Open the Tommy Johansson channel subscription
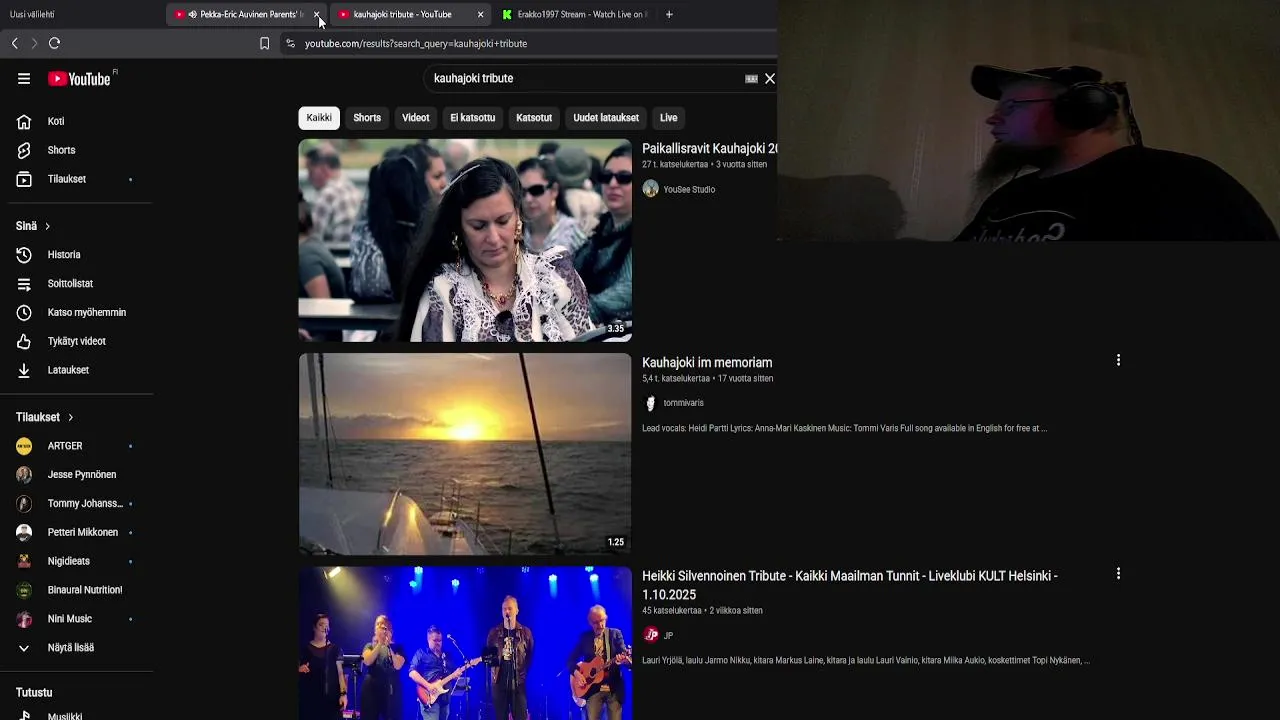 pyautogui.click(x=77, y=504)
